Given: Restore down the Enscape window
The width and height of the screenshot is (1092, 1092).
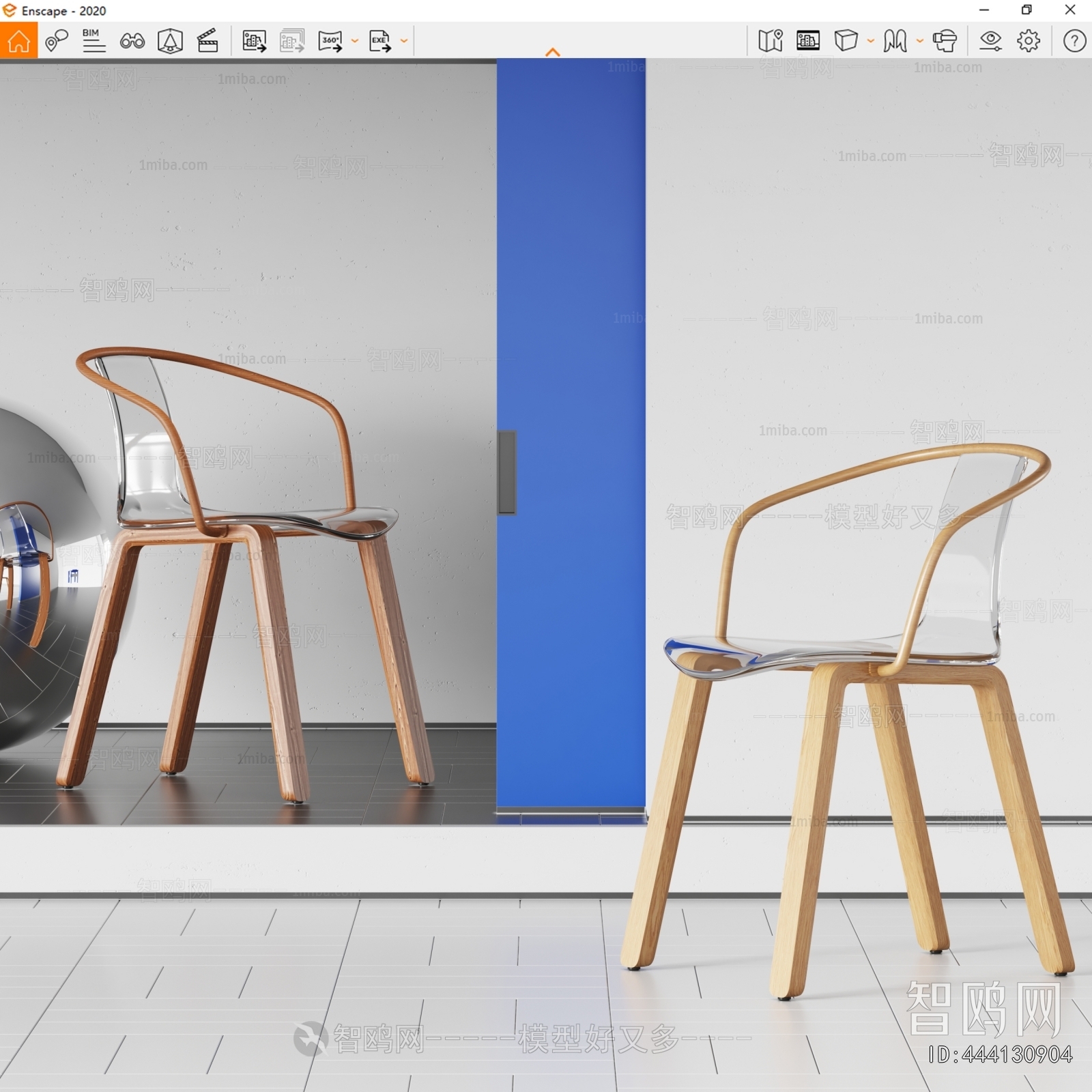Looking at the screenshot, I should [x=1026, y=10].
